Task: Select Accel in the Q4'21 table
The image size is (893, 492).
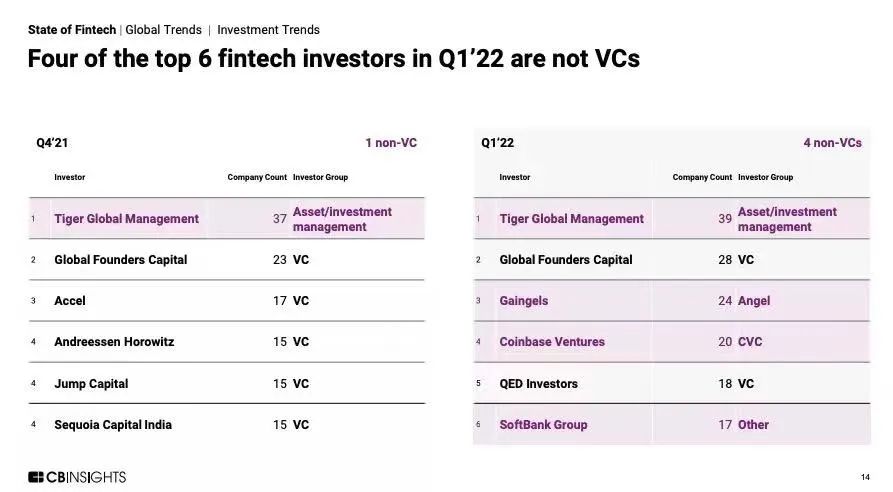Action: (x=70, y=301)
